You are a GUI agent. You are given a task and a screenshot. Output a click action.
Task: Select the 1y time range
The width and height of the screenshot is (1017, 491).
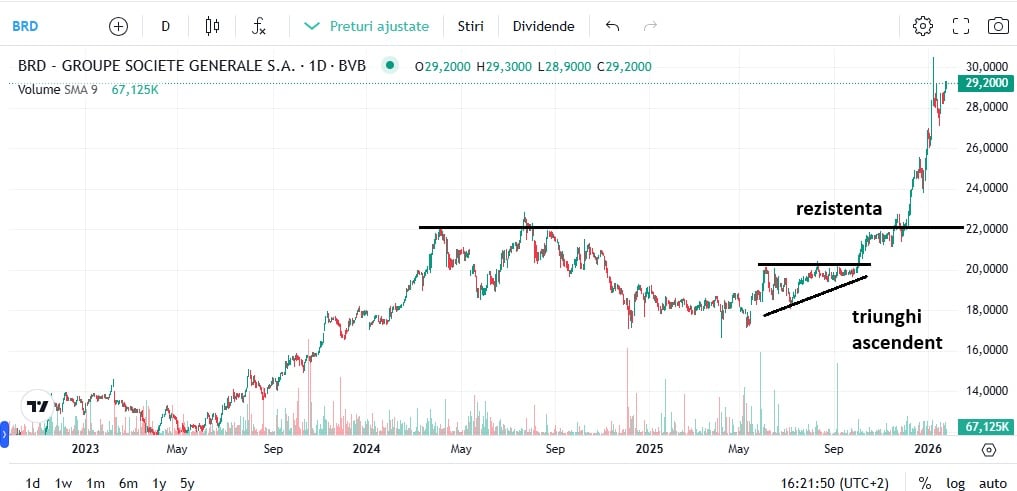point(159,483)
